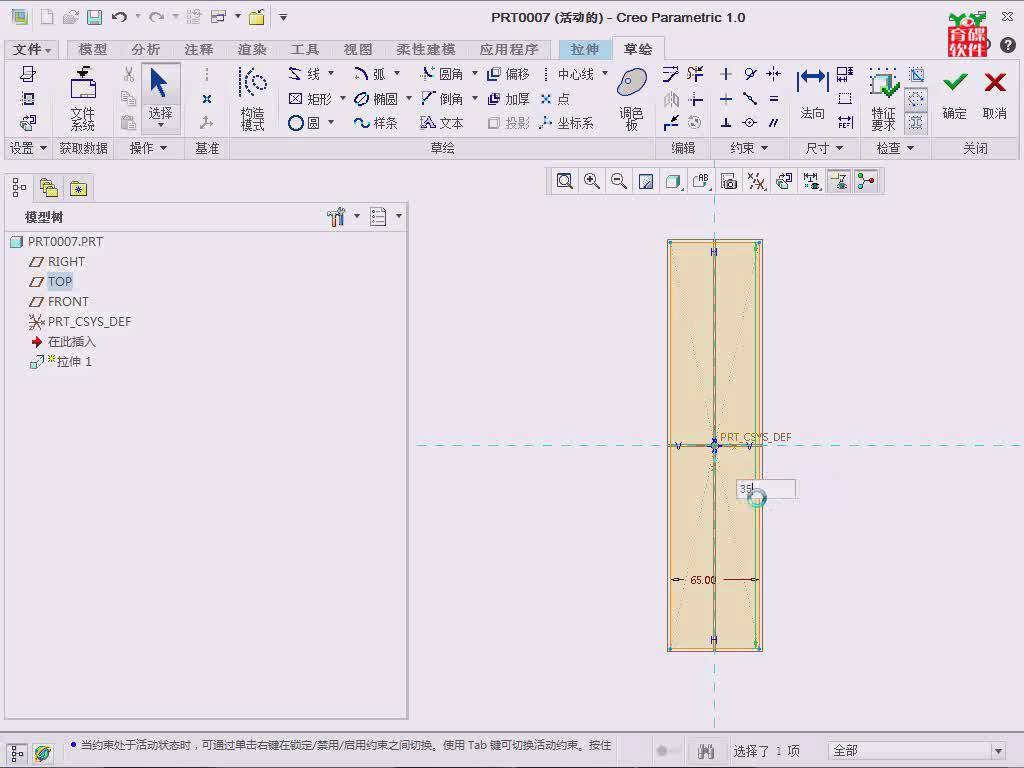Toggle display of dimensions in graphics toolbar
1024x768 pixels.
[x=812, y=181]
